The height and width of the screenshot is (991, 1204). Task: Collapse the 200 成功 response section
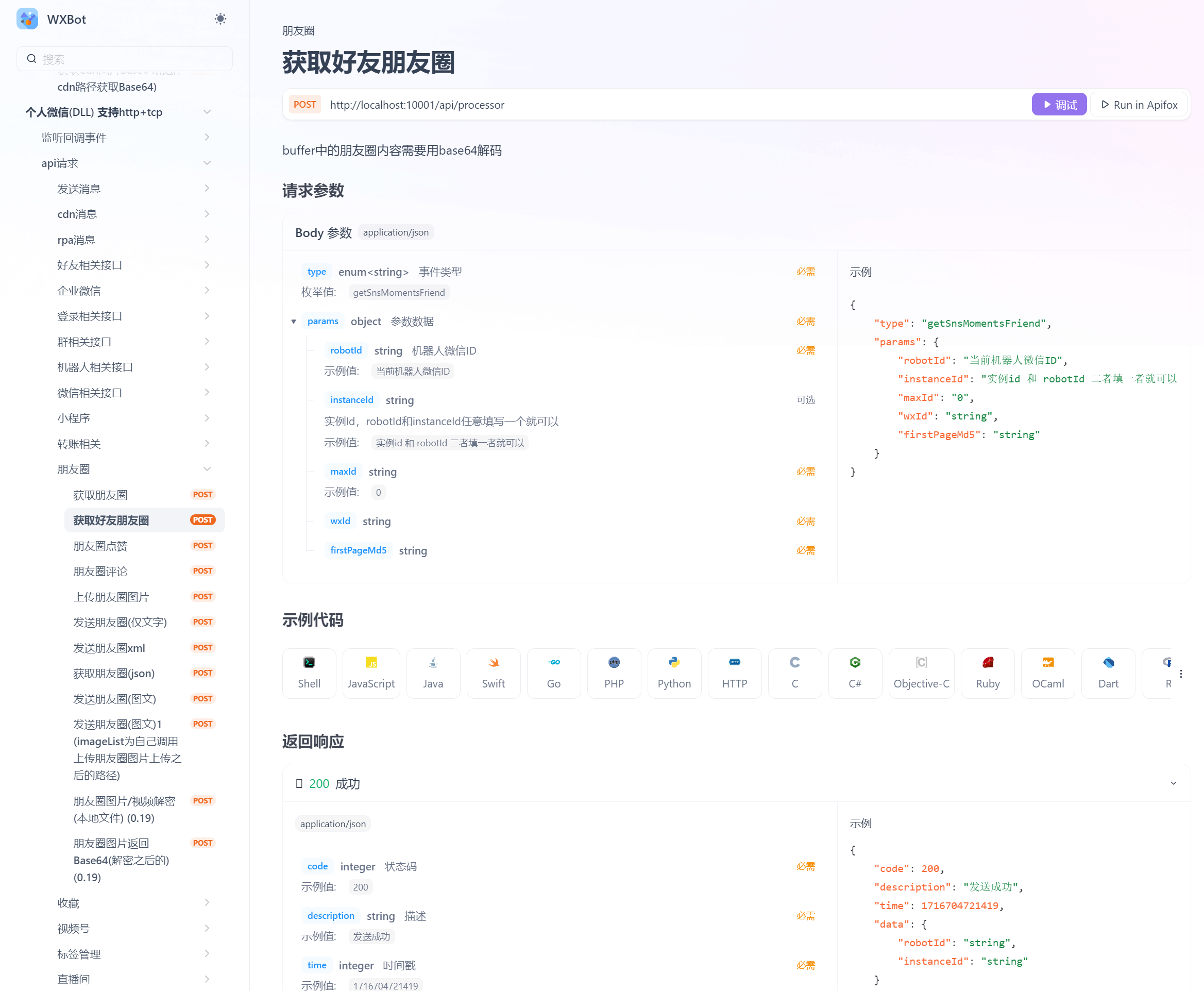pyautogui.click(x=1173, y=783)
